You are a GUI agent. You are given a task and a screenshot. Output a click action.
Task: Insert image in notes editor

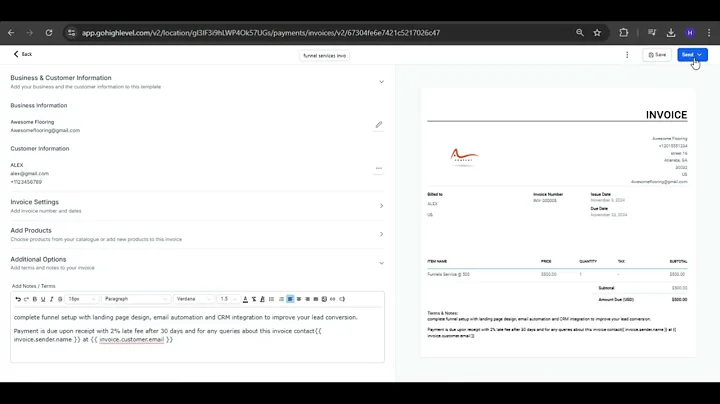click(x=324, y=299)
